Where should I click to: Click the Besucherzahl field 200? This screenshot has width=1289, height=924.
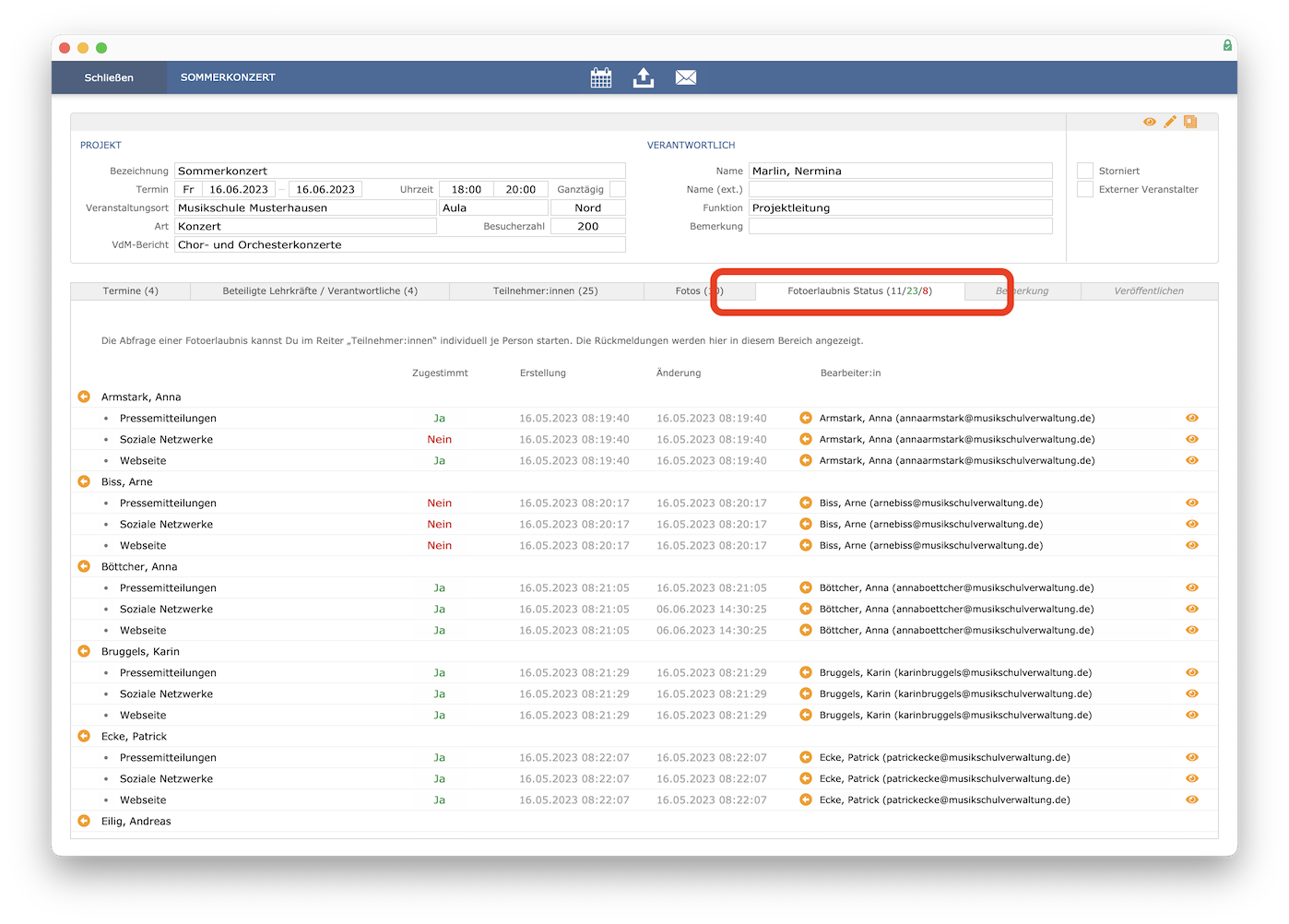tap(588, 226)
